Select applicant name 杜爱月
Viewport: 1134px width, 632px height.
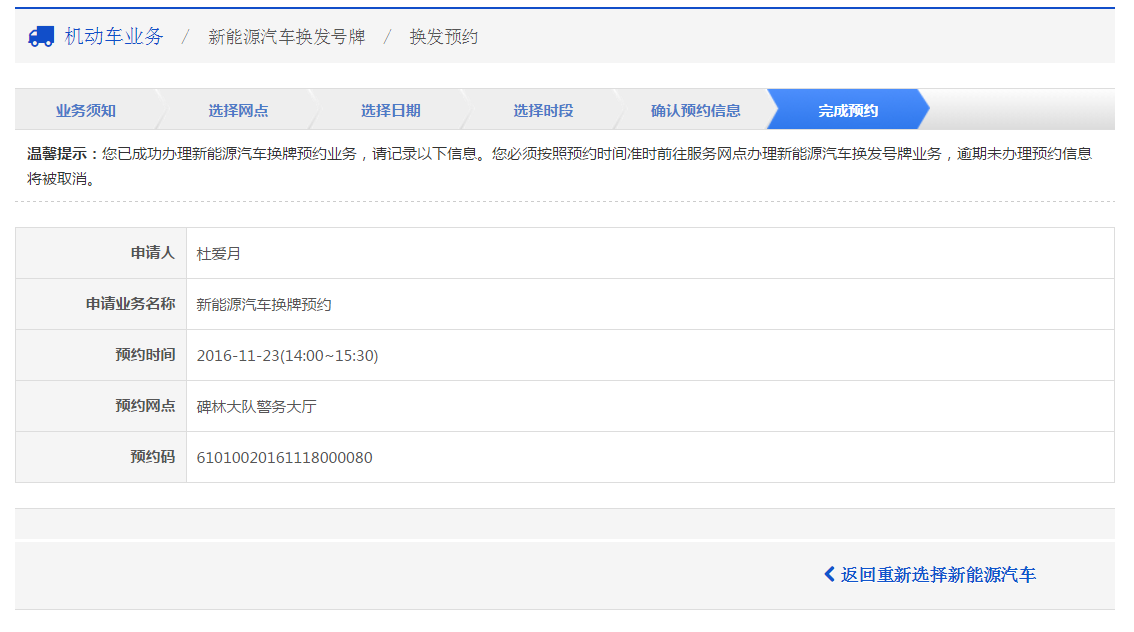coord(219,254)
